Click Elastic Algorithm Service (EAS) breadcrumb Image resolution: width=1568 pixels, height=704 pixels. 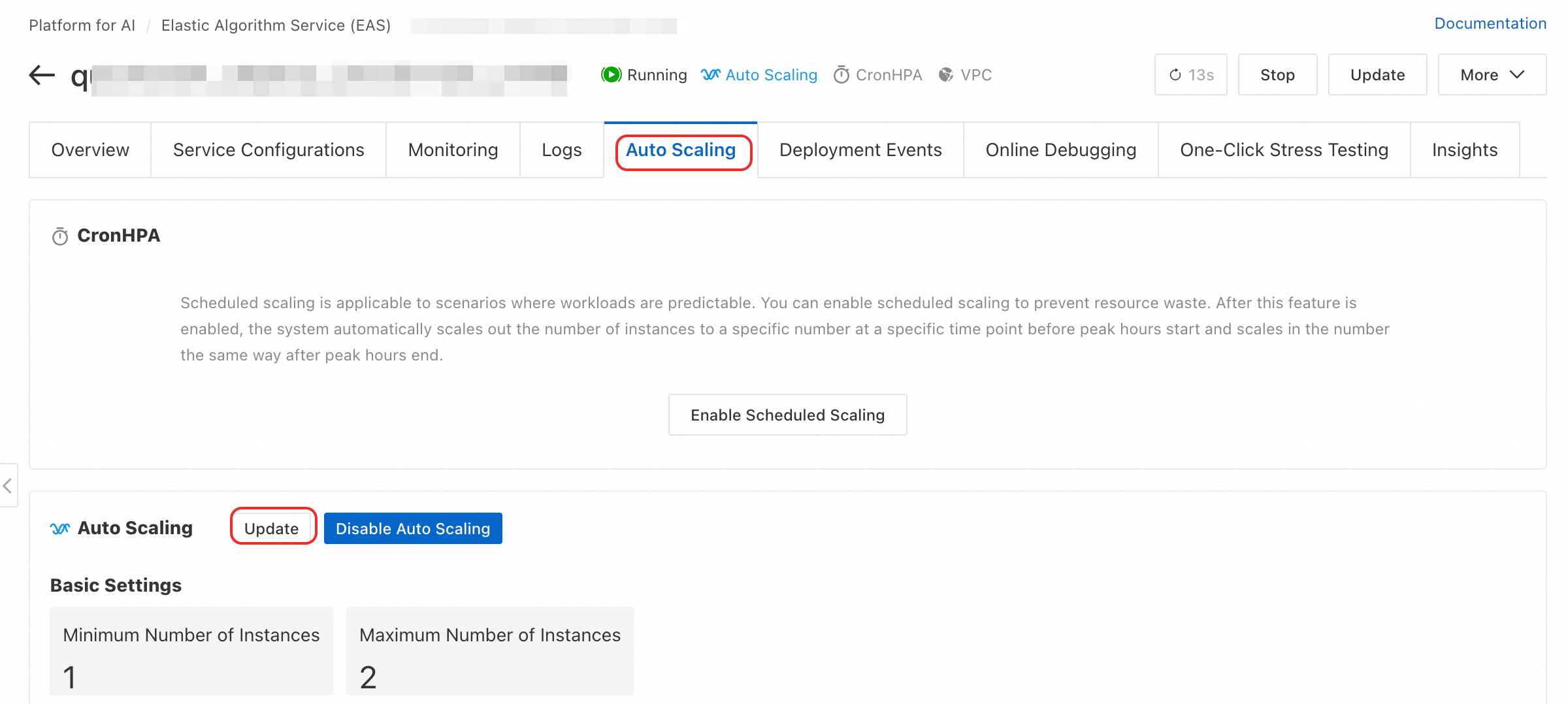pos(276,25)
